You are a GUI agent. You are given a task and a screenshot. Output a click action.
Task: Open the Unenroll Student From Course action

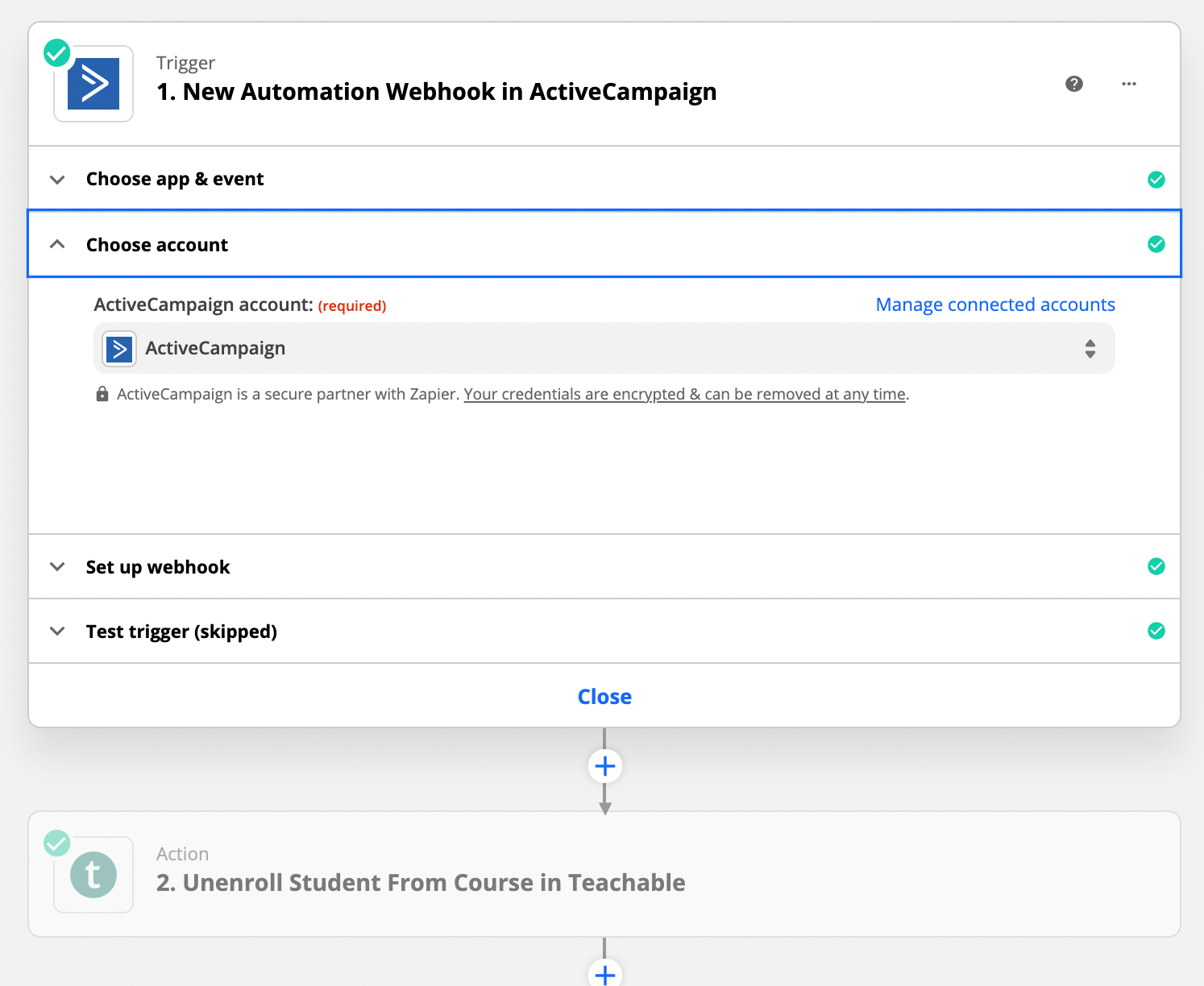[604, 874]
